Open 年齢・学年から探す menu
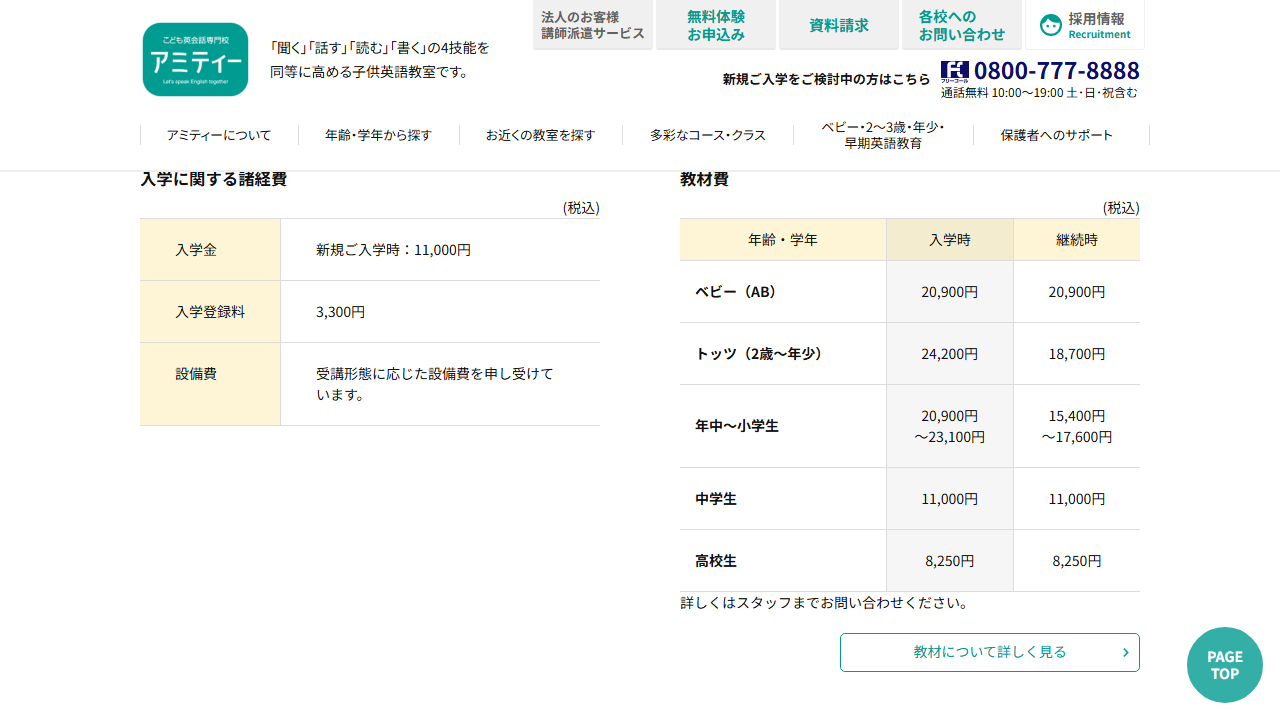The width and height of the screenshot is (1280, 720). coord(379,135)
